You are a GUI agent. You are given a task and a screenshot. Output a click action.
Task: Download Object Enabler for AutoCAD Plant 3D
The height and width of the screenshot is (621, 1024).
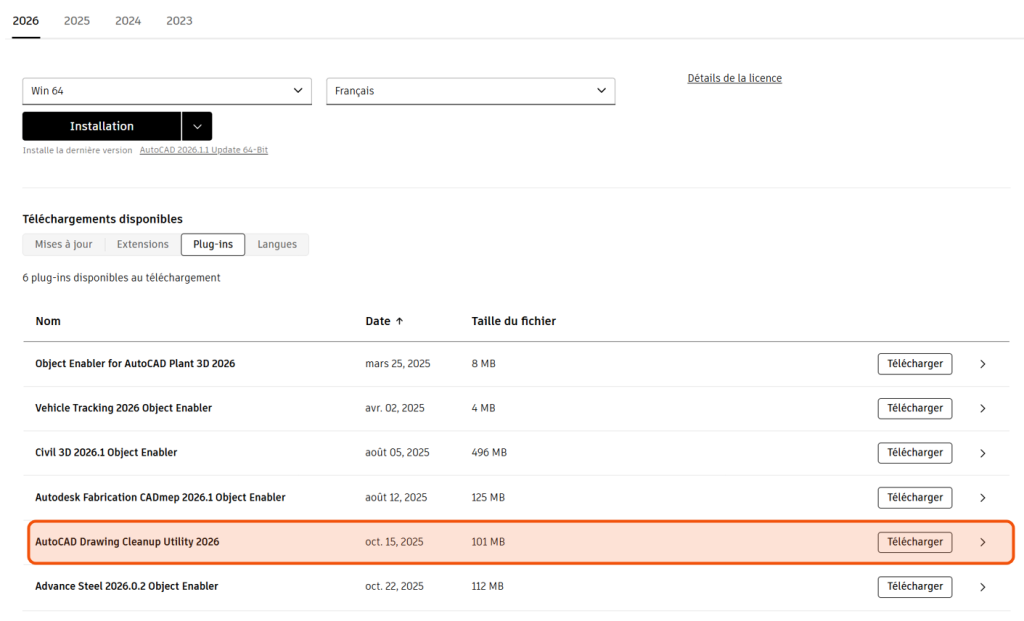914,364
